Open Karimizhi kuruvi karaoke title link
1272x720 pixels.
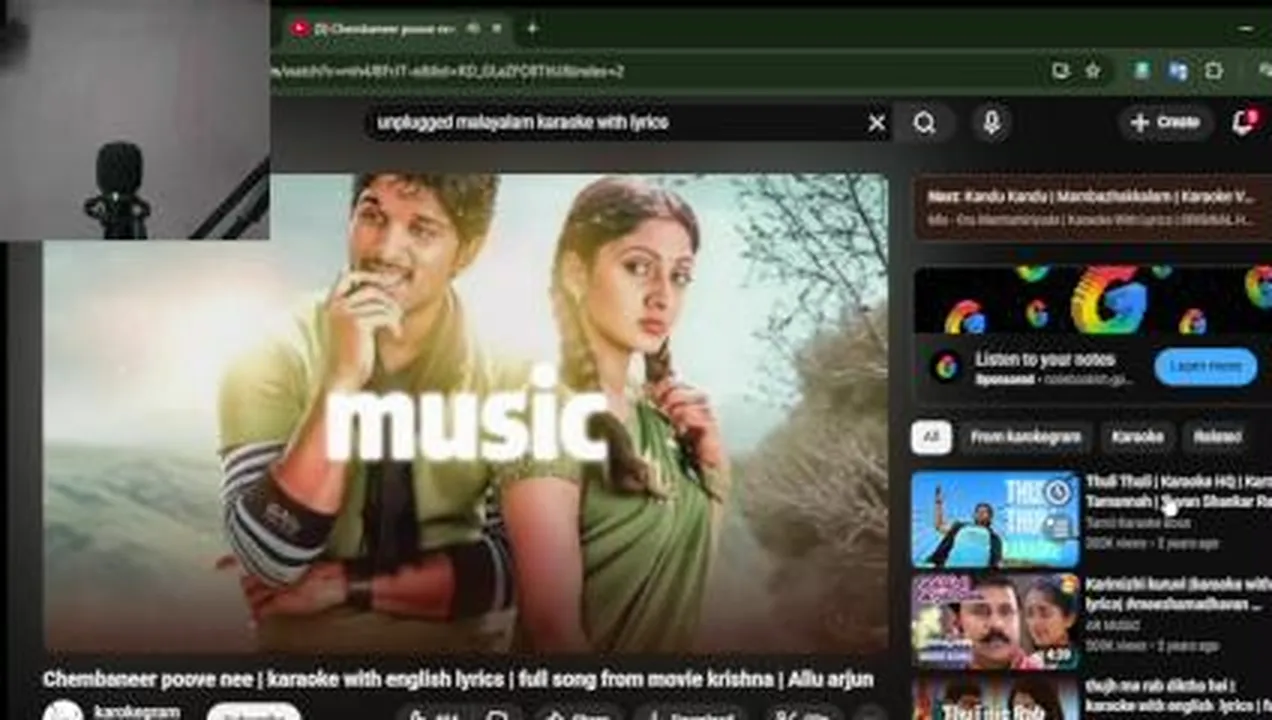point(1179,593)
